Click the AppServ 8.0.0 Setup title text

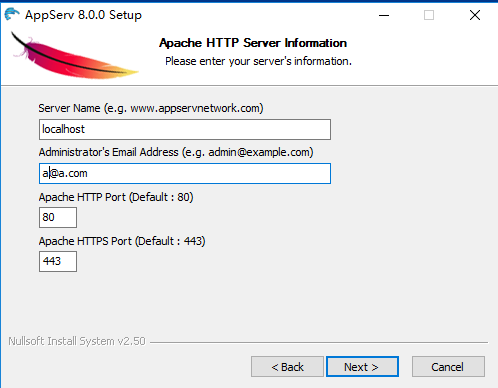83,15
